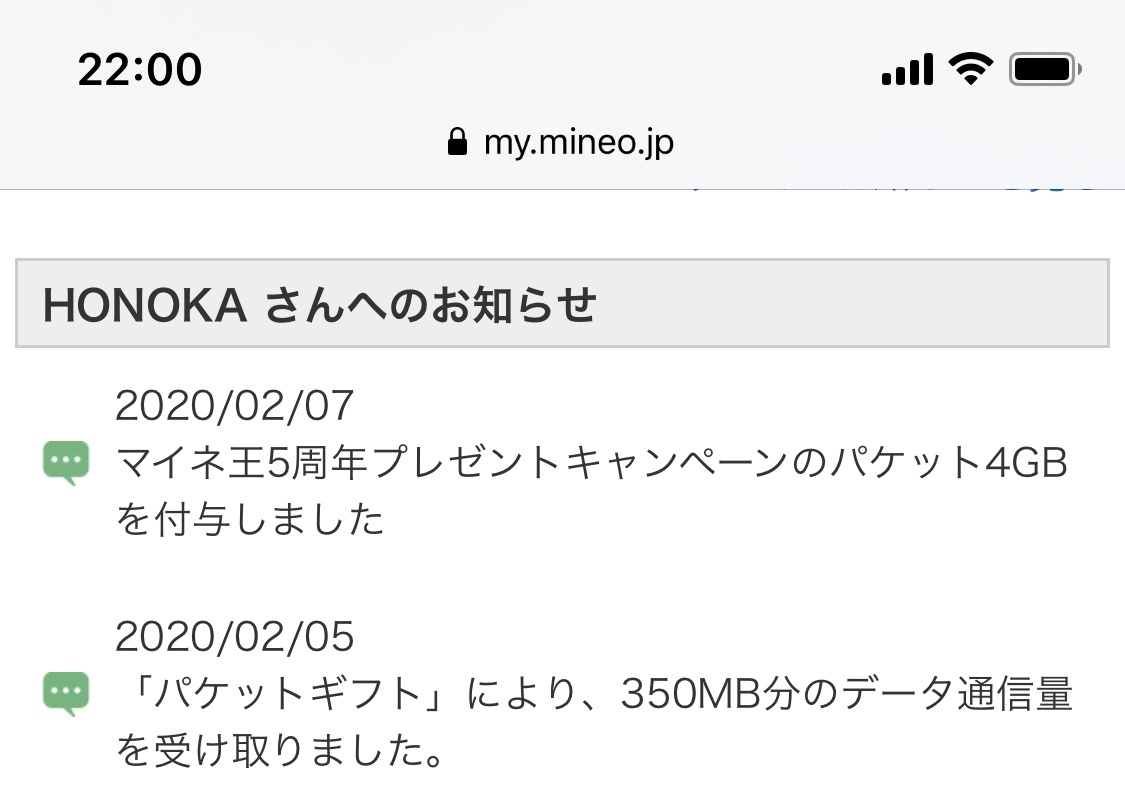
Task: Tap the battery indicator icon
Action: click(x=1045, y=70)
